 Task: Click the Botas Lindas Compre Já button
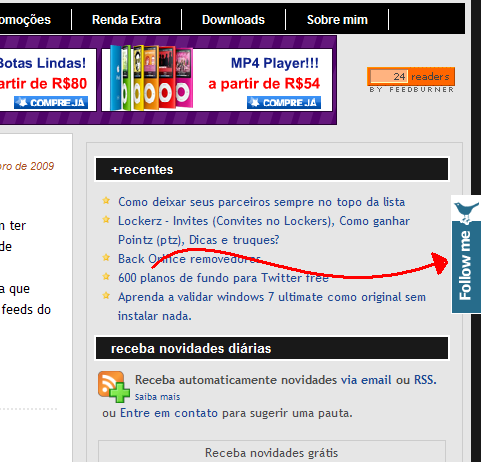point(51,102)
